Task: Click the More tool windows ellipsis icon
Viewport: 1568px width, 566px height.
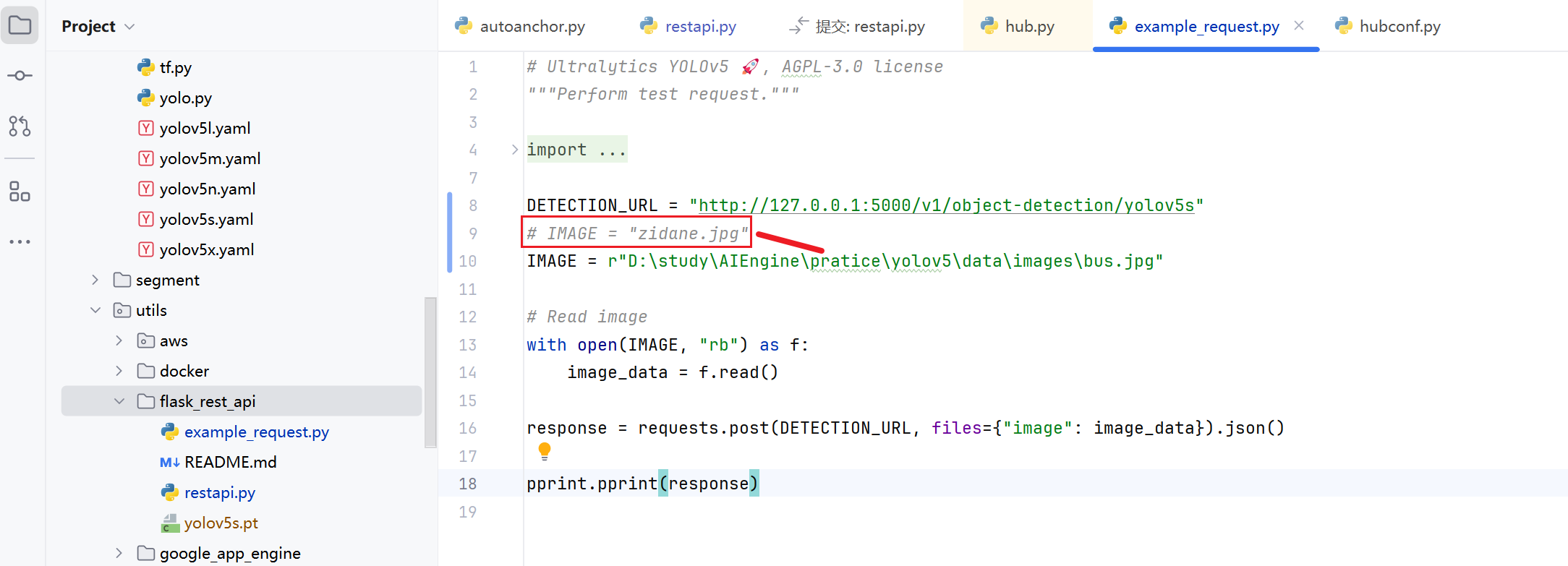Action: click(x=20, y=241)
